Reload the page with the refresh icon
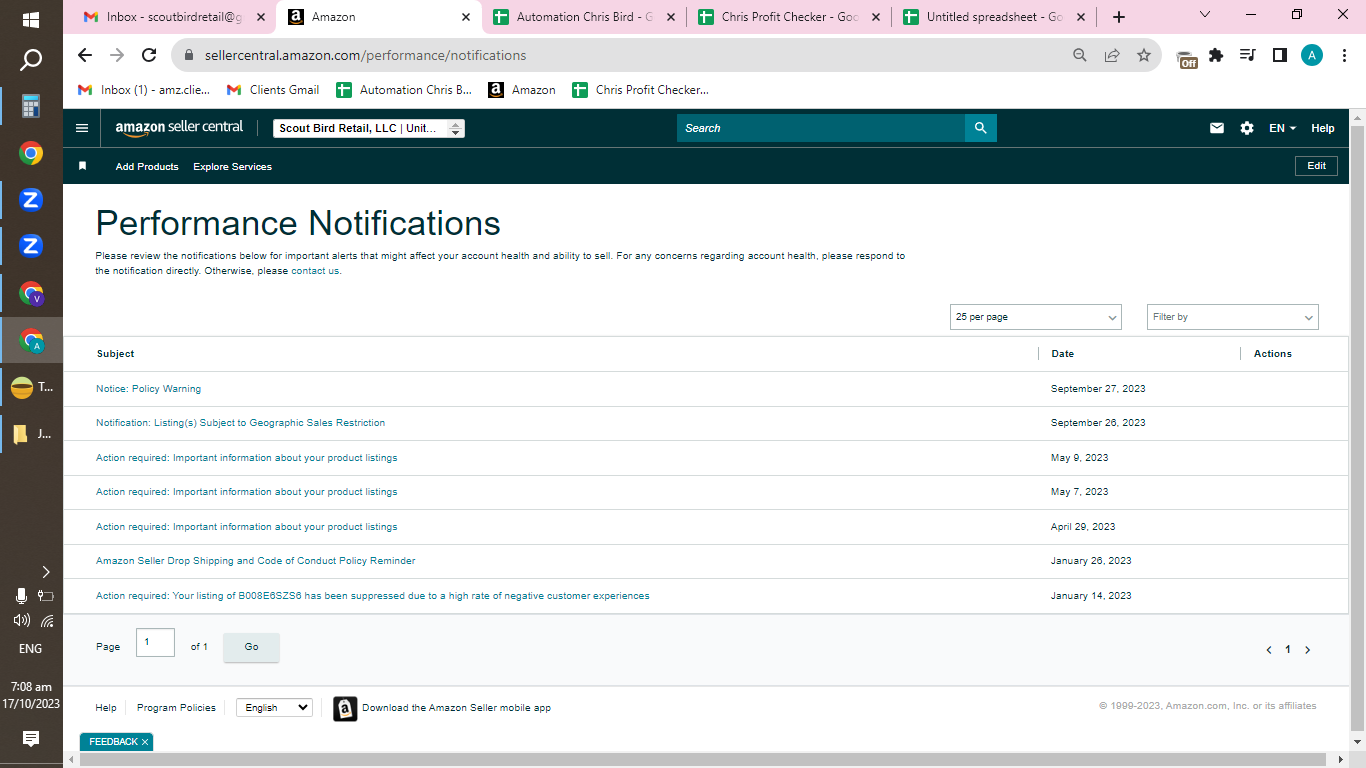The image size is (1366, 768). pos(149,56)
